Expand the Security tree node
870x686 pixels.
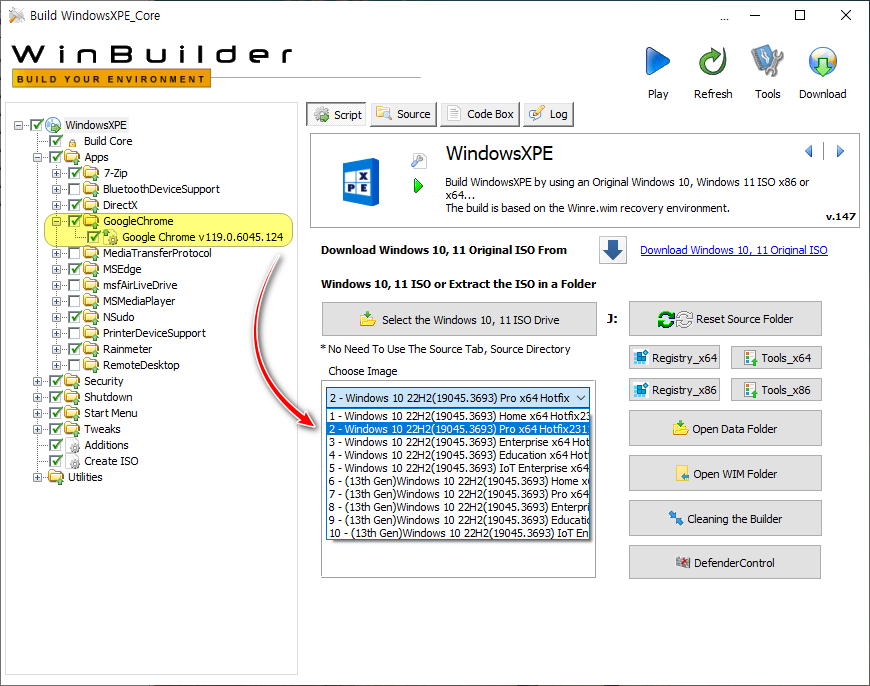pos(37,381)
